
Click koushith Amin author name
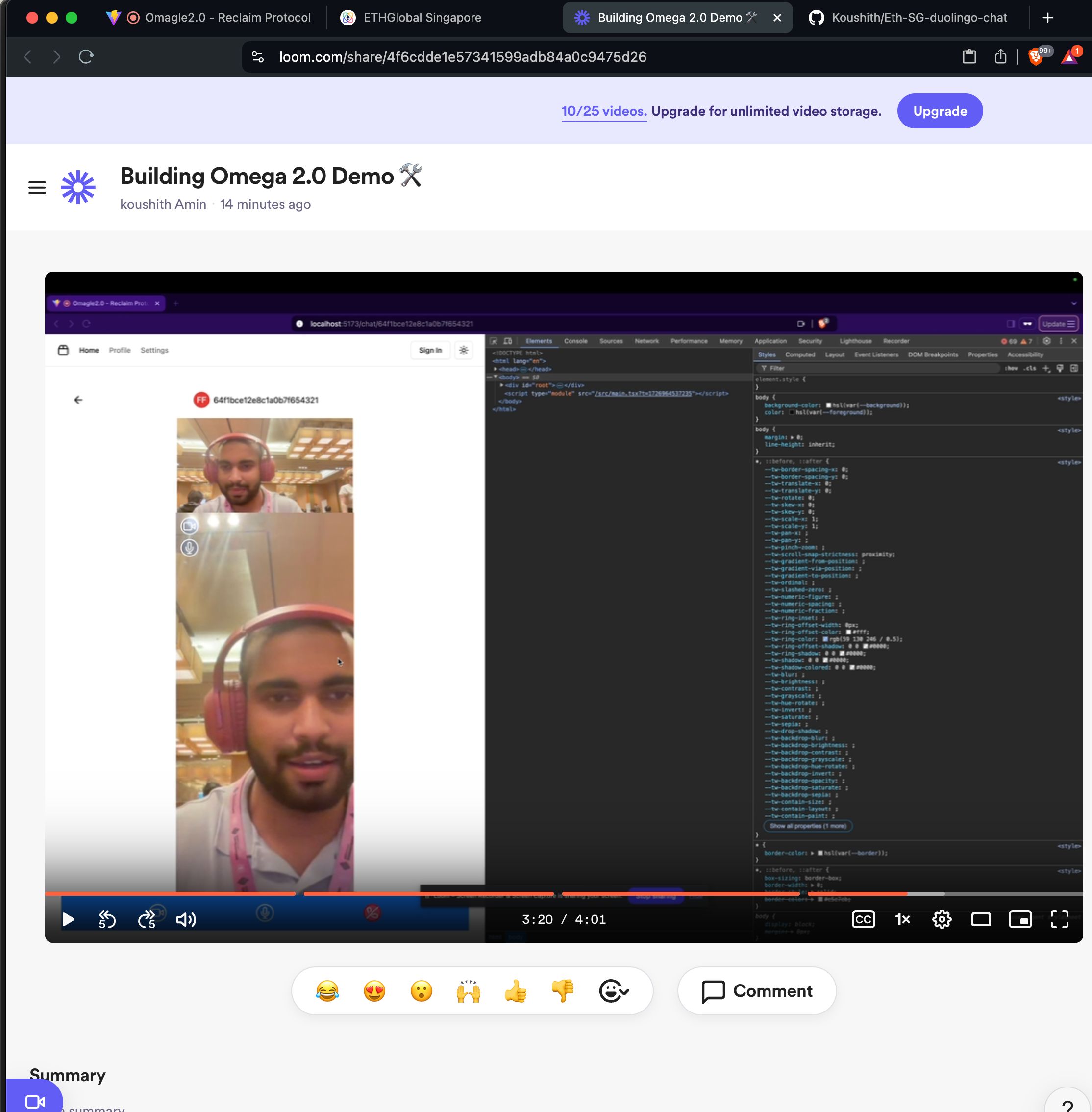pyautogui.click(x=163, y=204)
